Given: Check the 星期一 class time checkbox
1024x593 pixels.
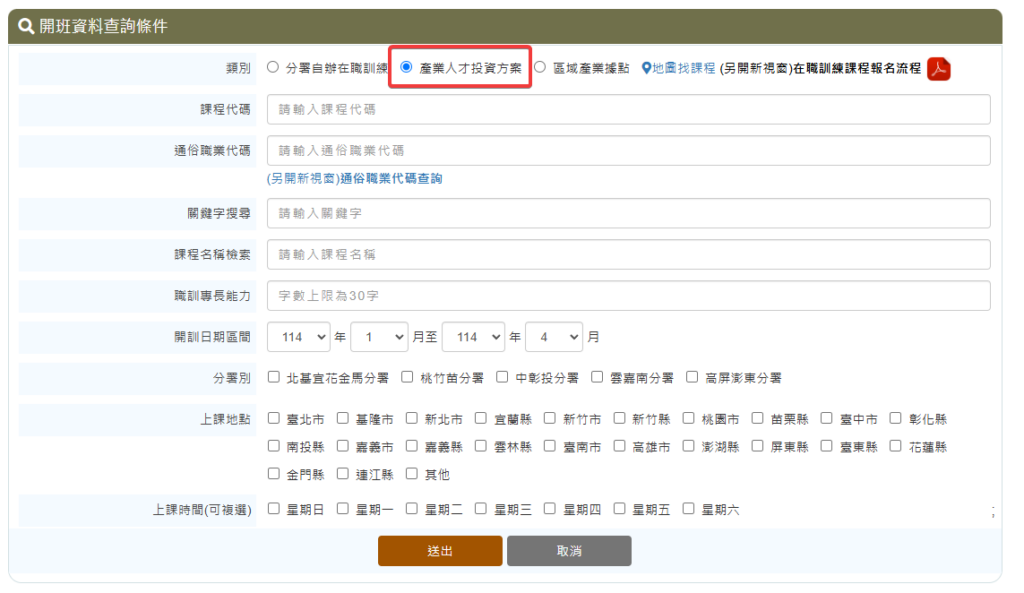Looking at the screenshot, I should [x=343, y=508].
